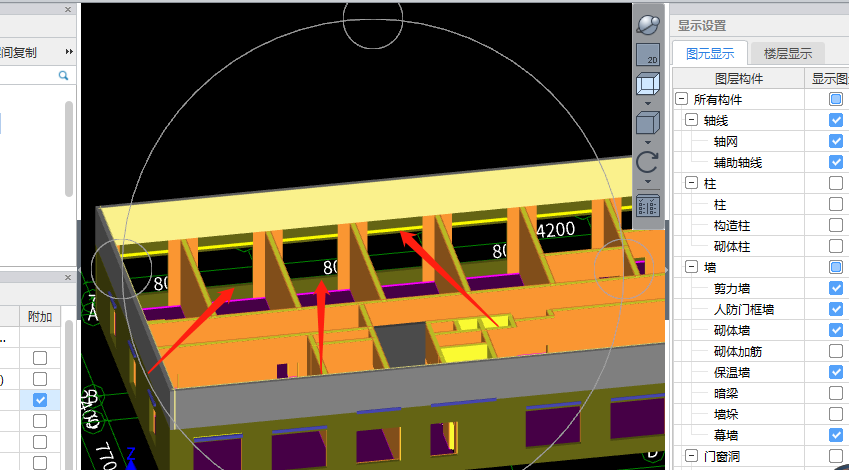Uncheck the 幕墙 checkbox

click(x=836, y=435)
